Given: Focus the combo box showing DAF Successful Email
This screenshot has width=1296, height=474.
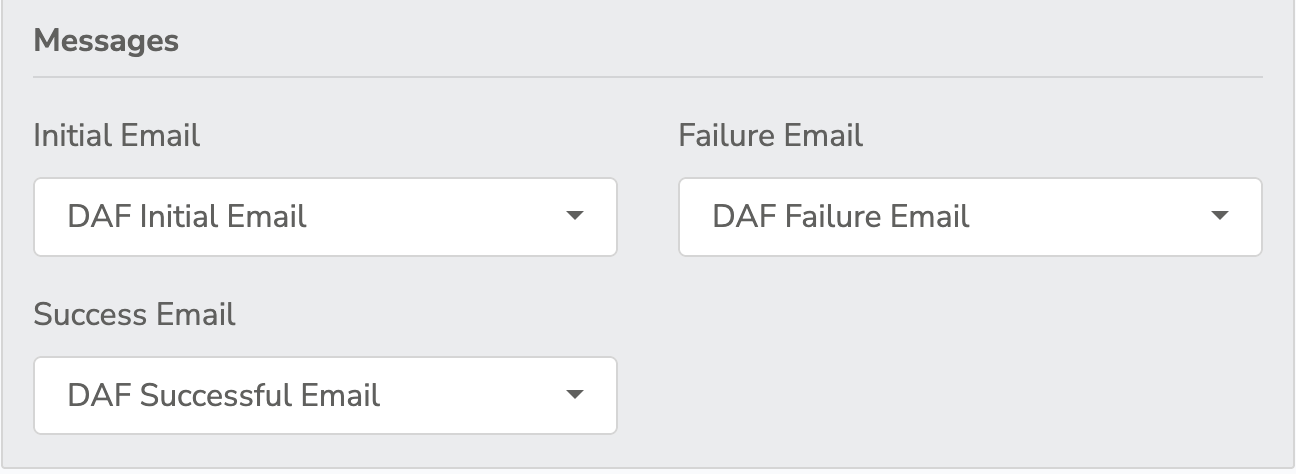Looking at the screenshot, I should 325,396.
